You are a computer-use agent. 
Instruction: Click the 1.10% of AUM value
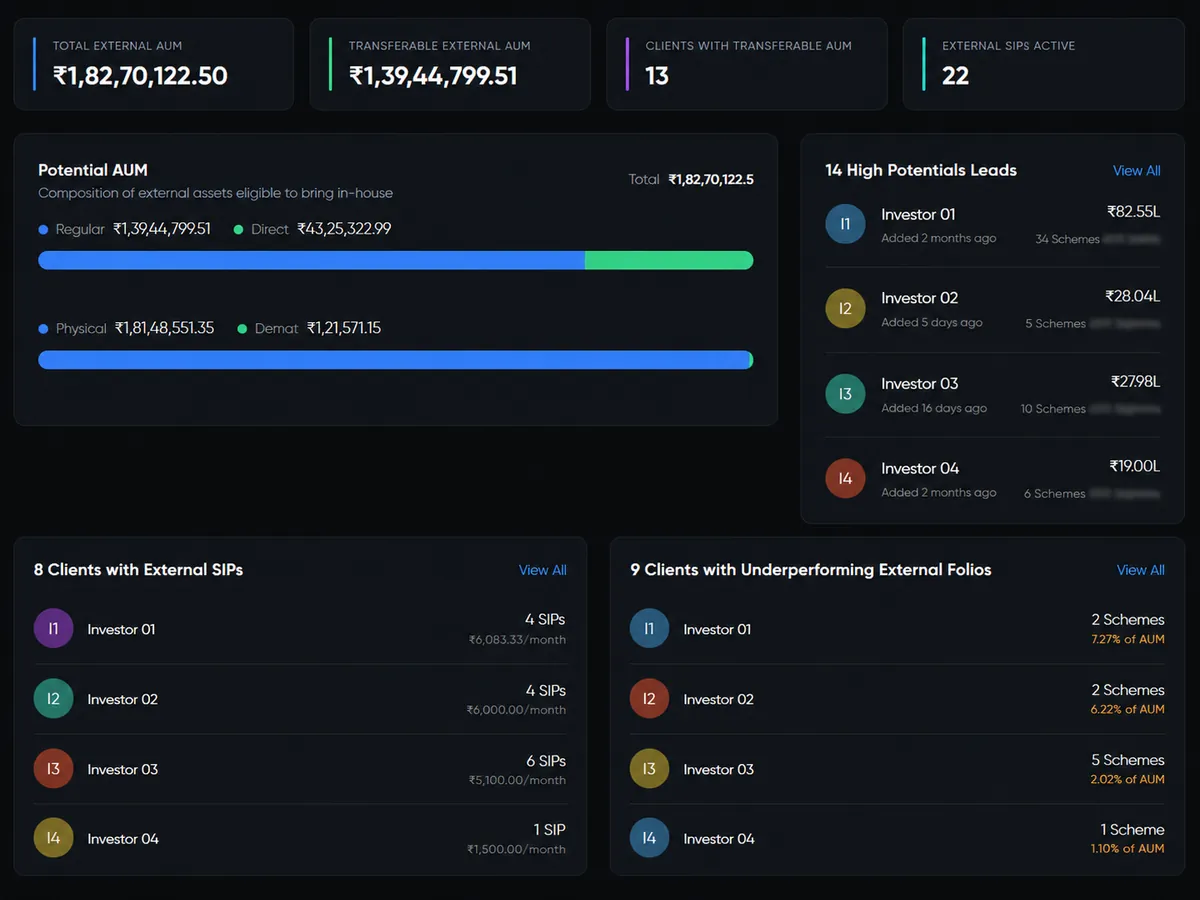pos(1128,849)
